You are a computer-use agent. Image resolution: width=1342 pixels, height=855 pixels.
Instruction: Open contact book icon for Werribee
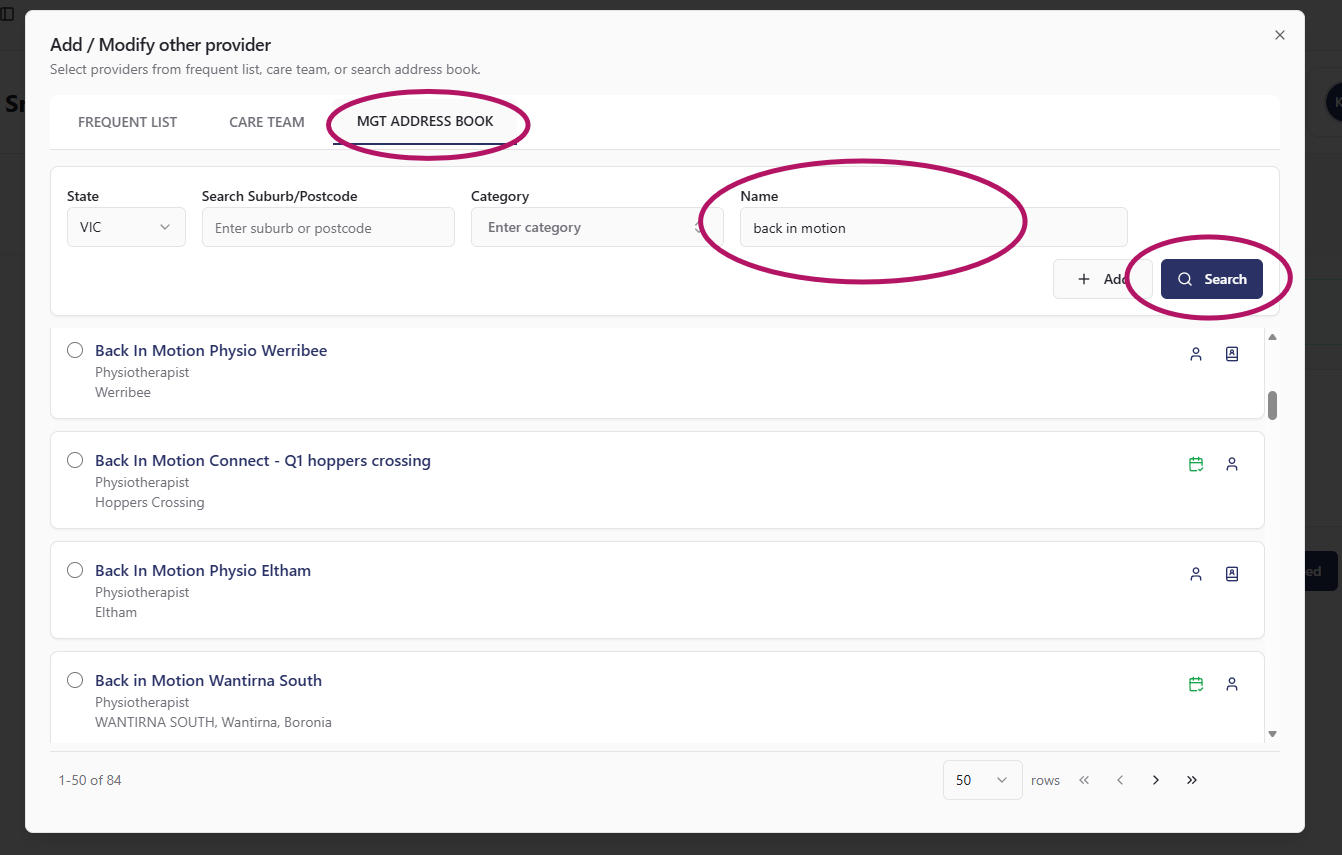click(x=1232, y=354)
